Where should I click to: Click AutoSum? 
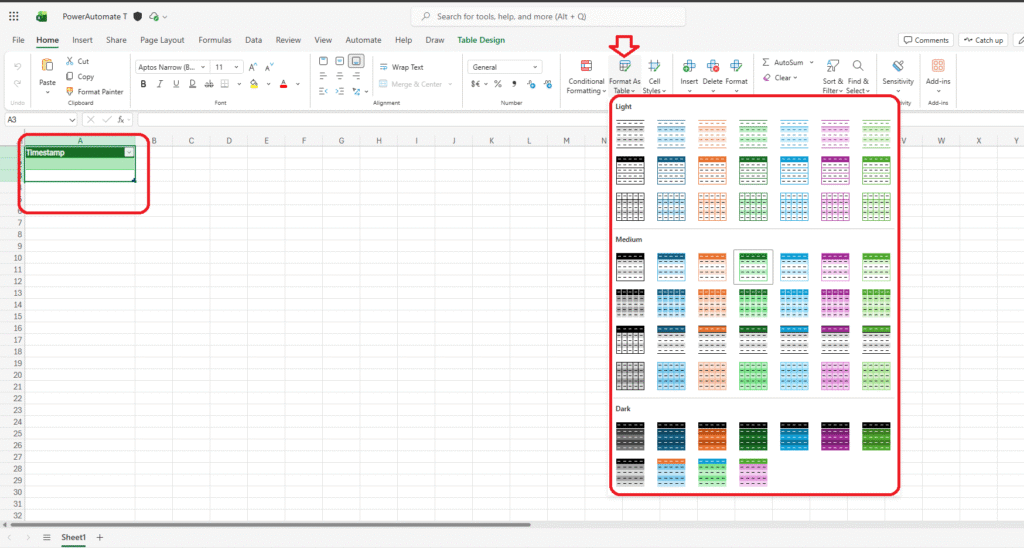click(x=783, y=62)
